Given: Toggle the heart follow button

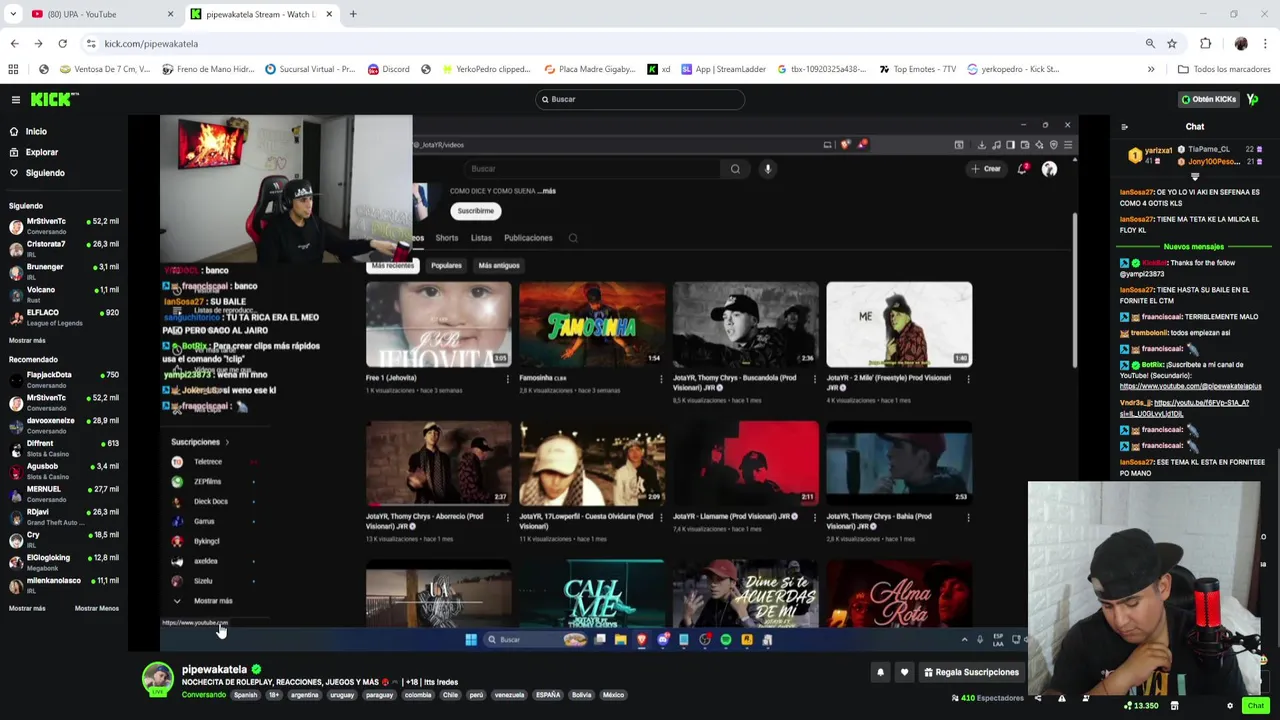Looking at the screenshot, I should click(904, 672).
